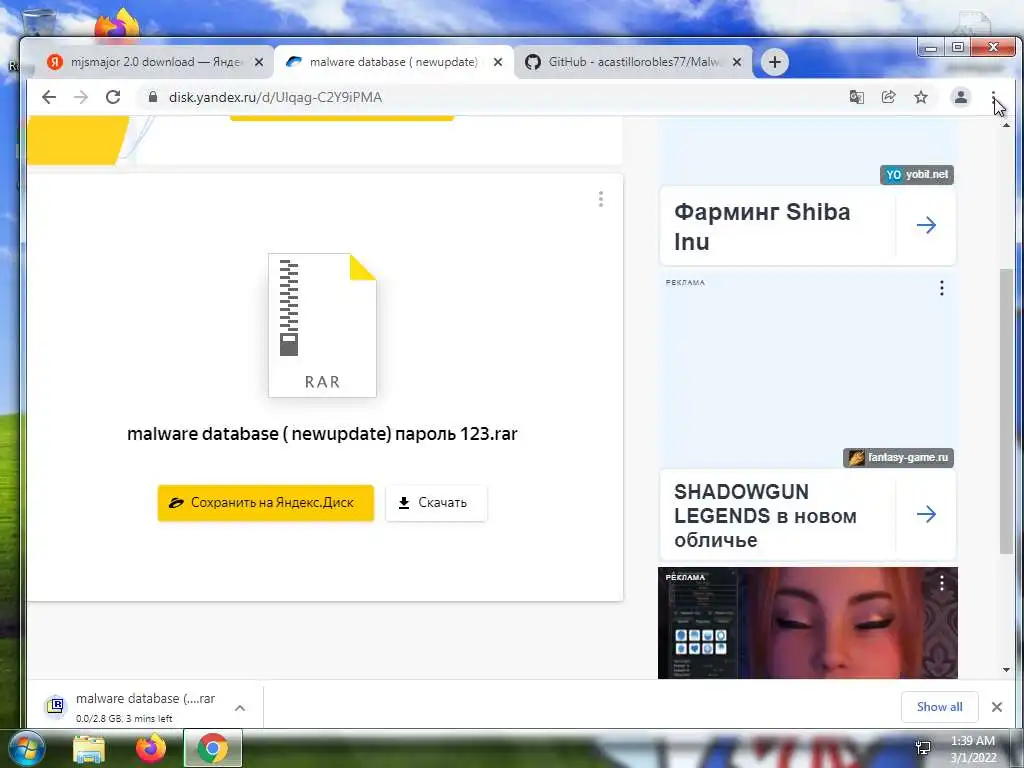Open new tab with plus button
Viewport: 1024px width, 768px height.
coord(775,62)
